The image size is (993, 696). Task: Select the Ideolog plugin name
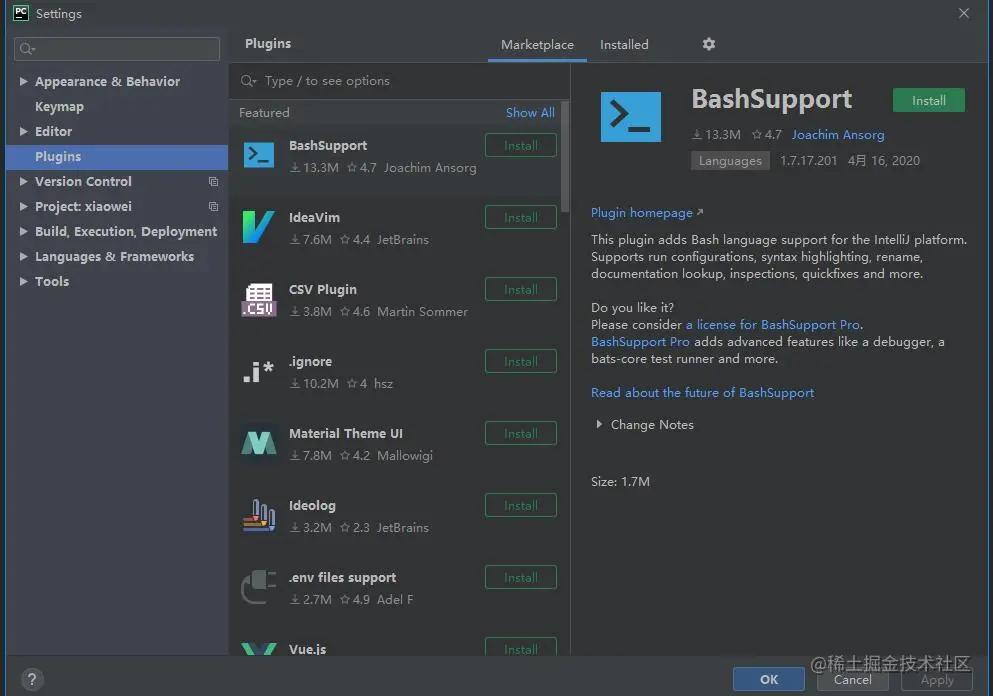click(x=312, y=505)
